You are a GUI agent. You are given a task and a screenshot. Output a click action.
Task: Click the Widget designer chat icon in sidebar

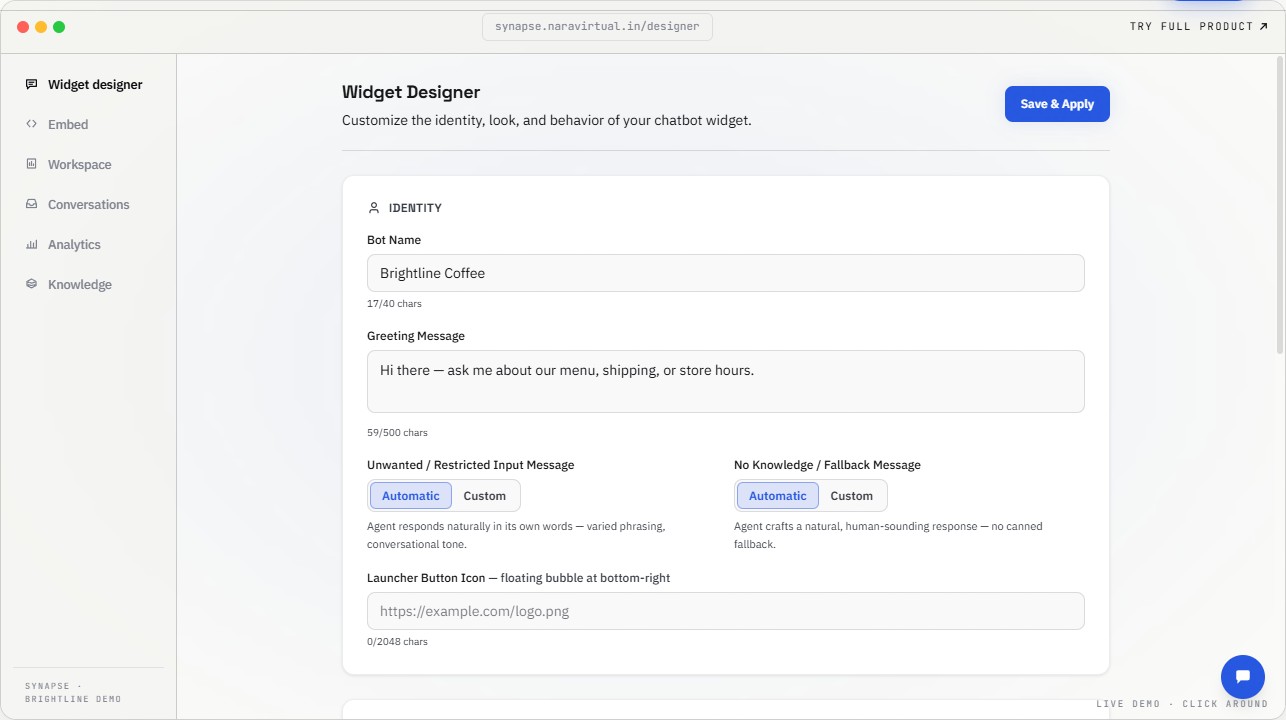pos(31,84)
